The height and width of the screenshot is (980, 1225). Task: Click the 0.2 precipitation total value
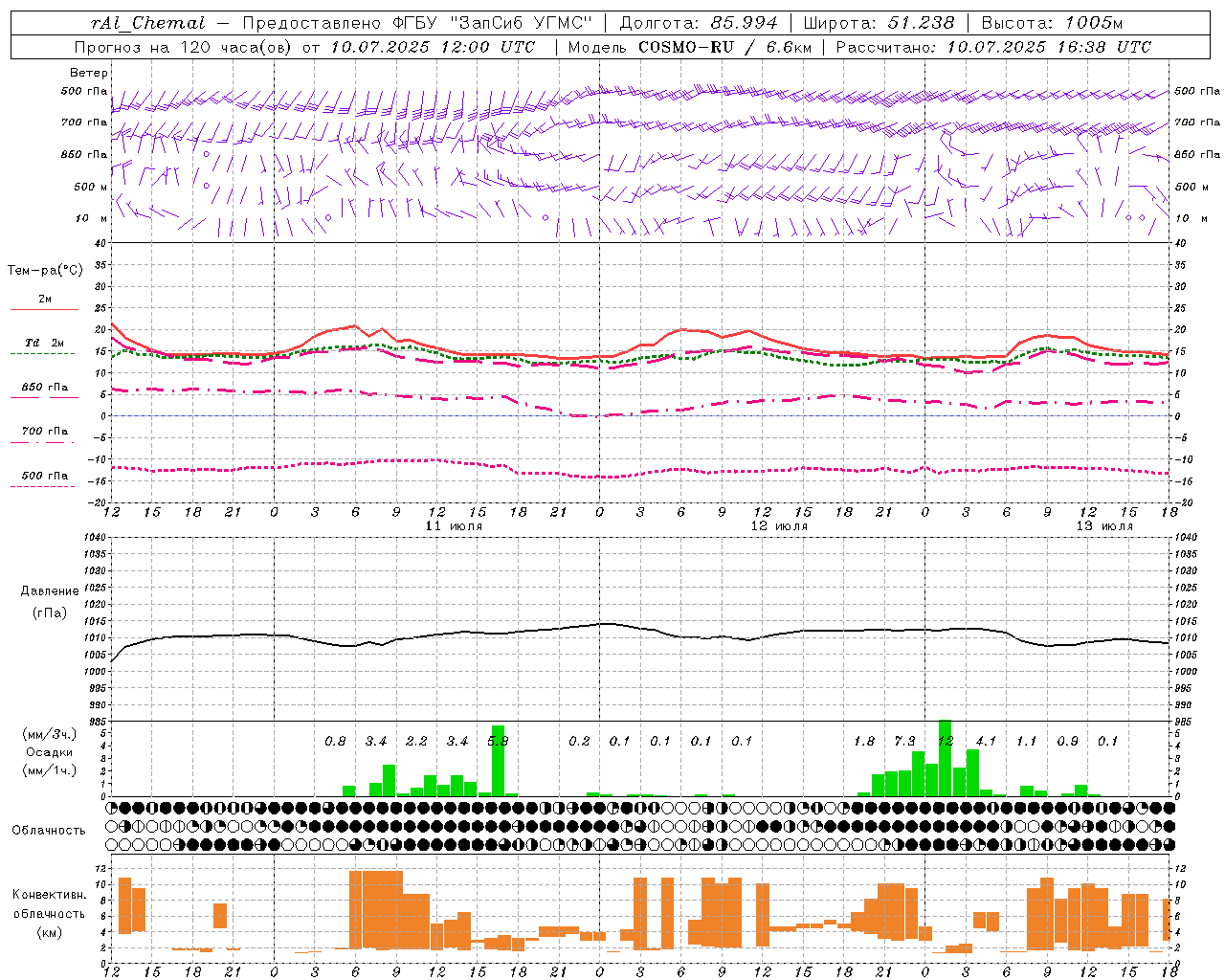[579, 741]
